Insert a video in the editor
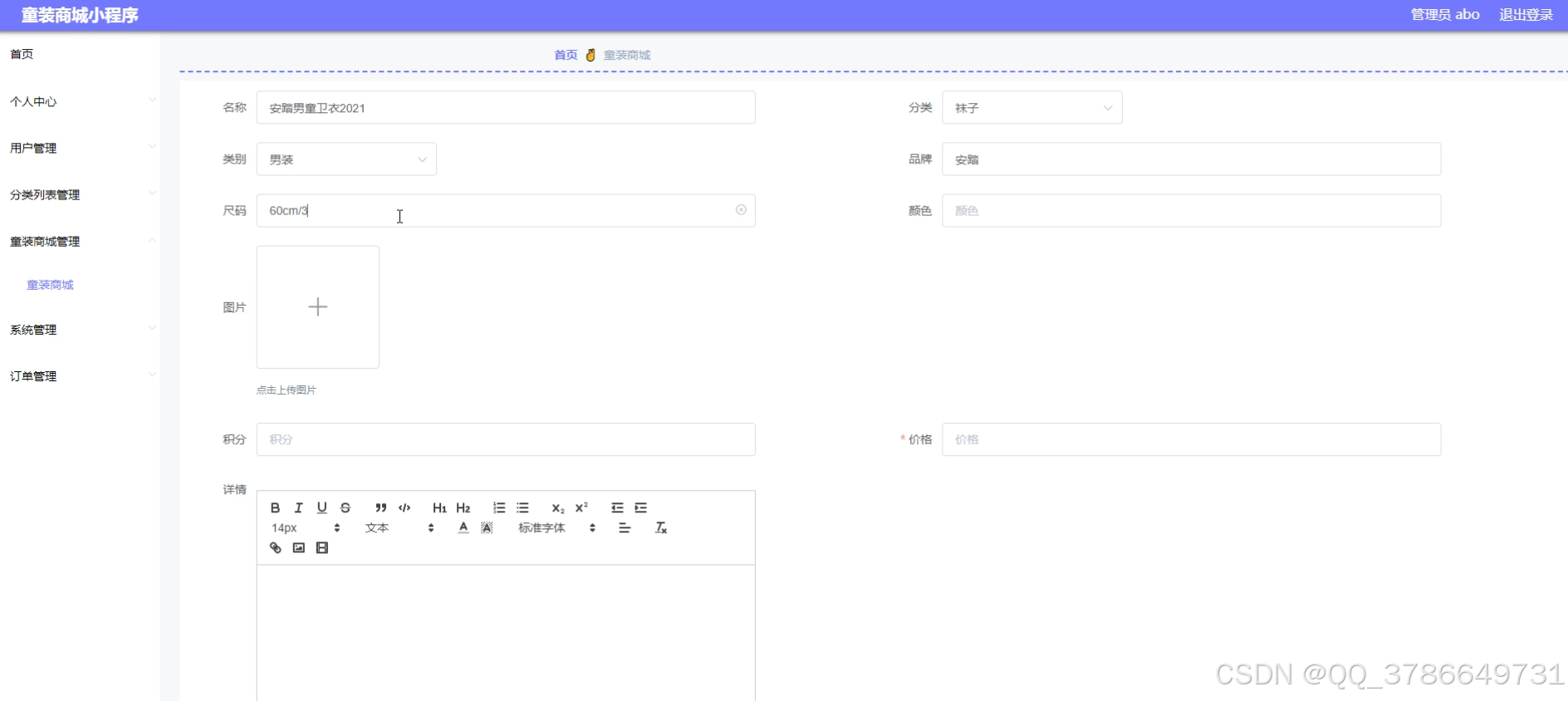Viewport: 1568px width, 701px height. (322, 547)
